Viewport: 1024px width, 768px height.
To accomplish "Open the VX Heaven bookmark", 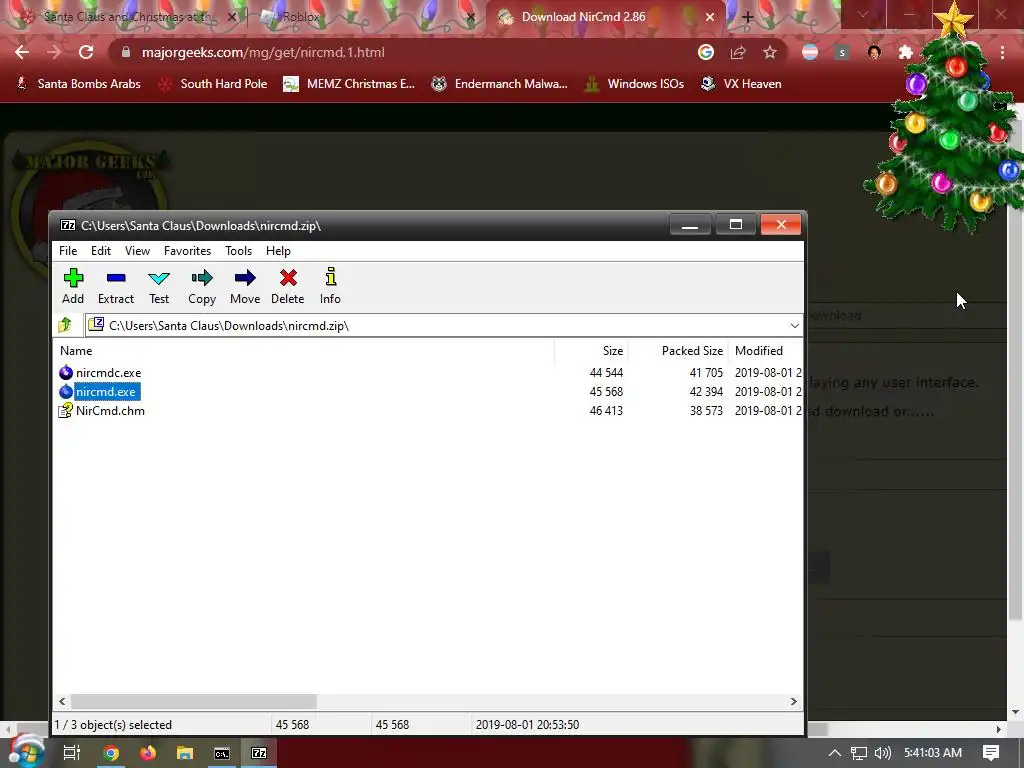I will click(x=741, y=84).
